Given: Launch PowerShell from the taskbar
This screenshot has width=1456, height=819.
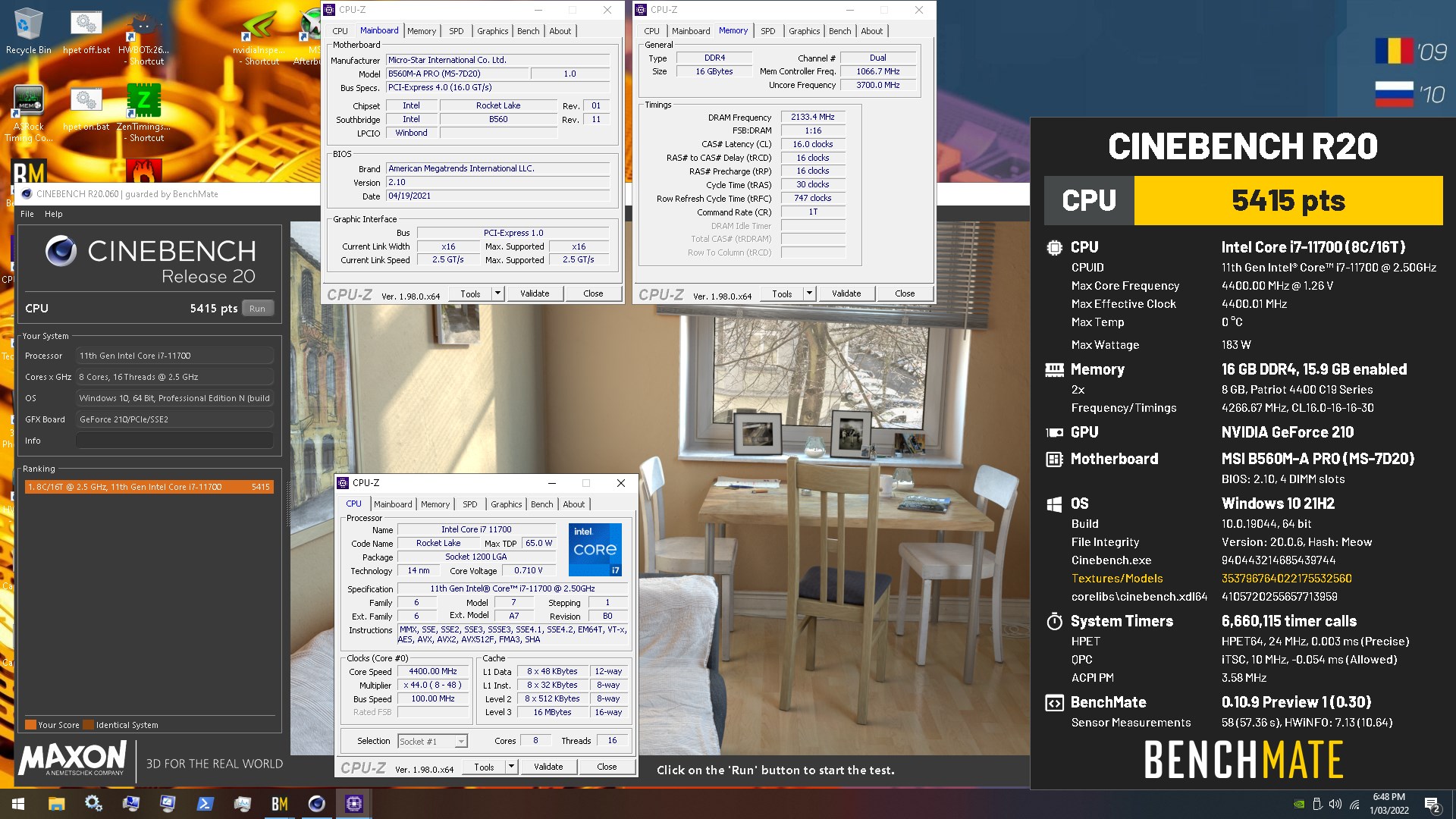Looking at the screenshot, I should tap(205, 804).
